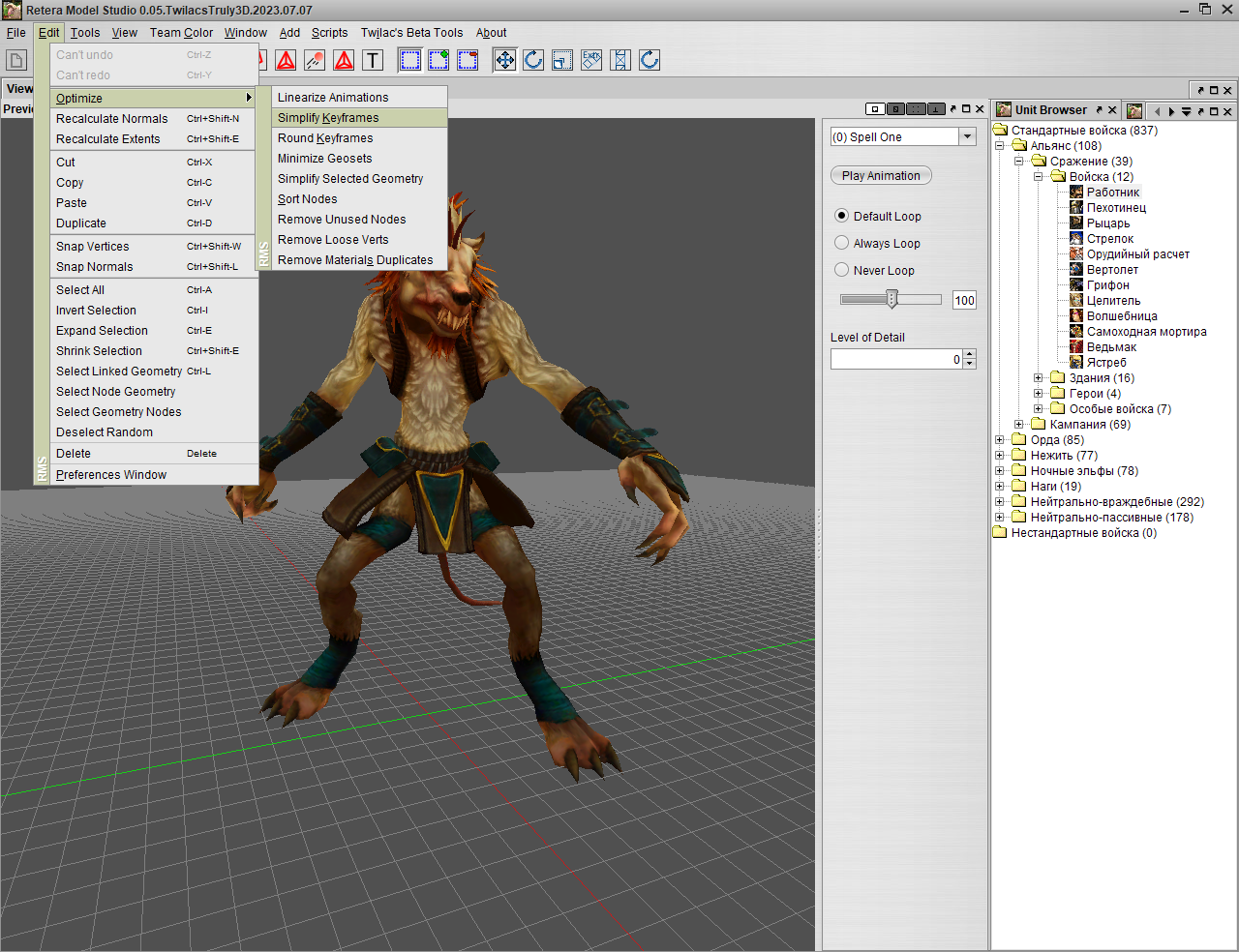Click the Работник unit icon
The height and width of the screenshot is (952, 1239).
coord(1076,192)
